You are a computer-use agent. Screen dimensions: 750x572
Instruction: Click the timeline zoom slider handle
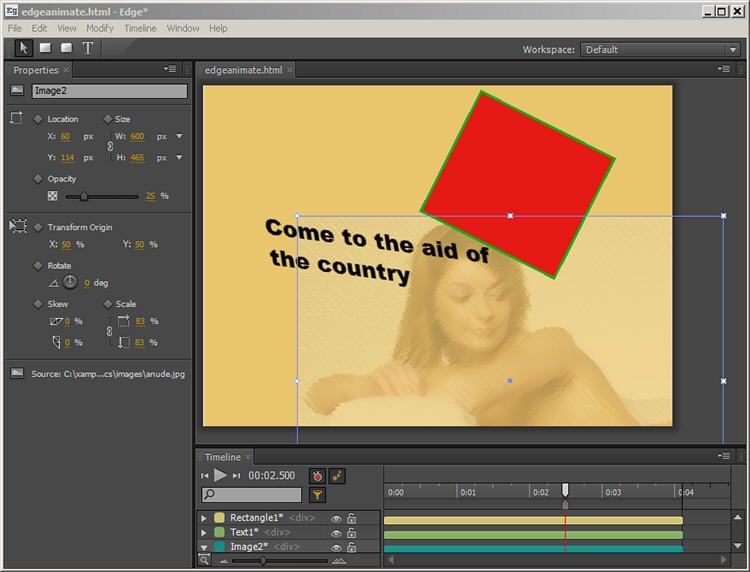click(263, 561)
